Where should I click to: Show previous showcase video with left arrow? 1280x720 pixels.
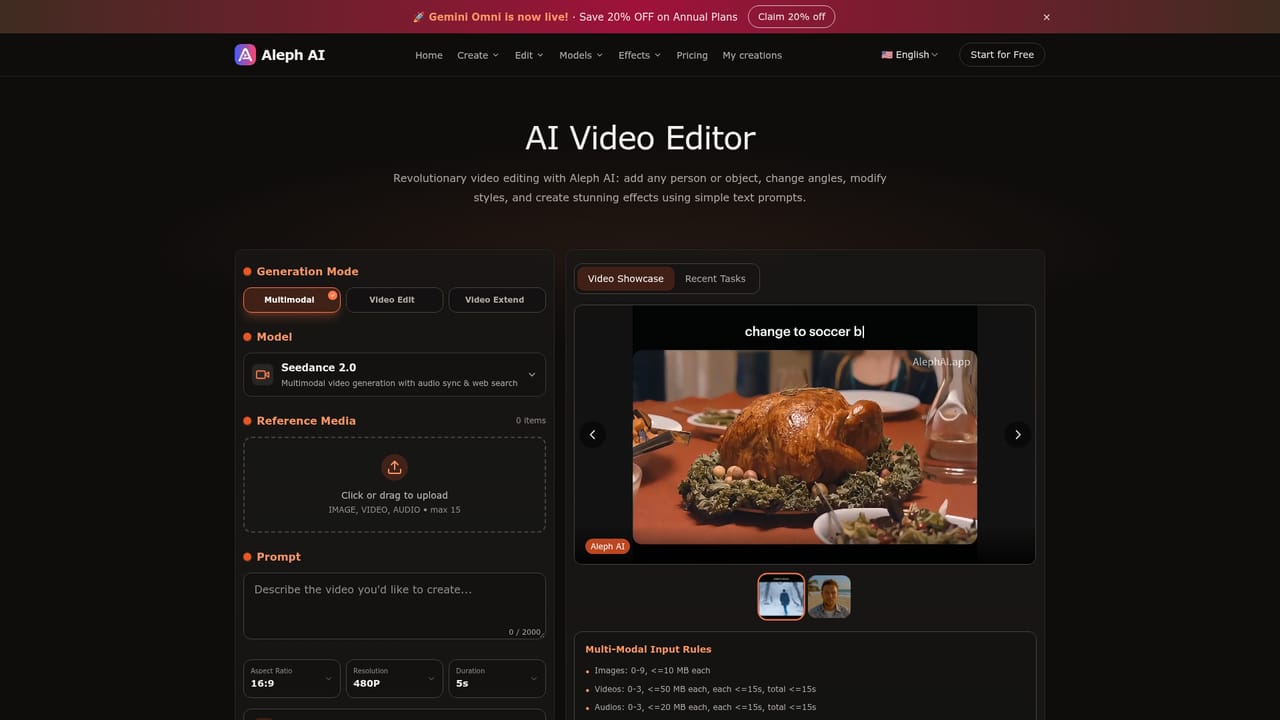click(593, 434)
